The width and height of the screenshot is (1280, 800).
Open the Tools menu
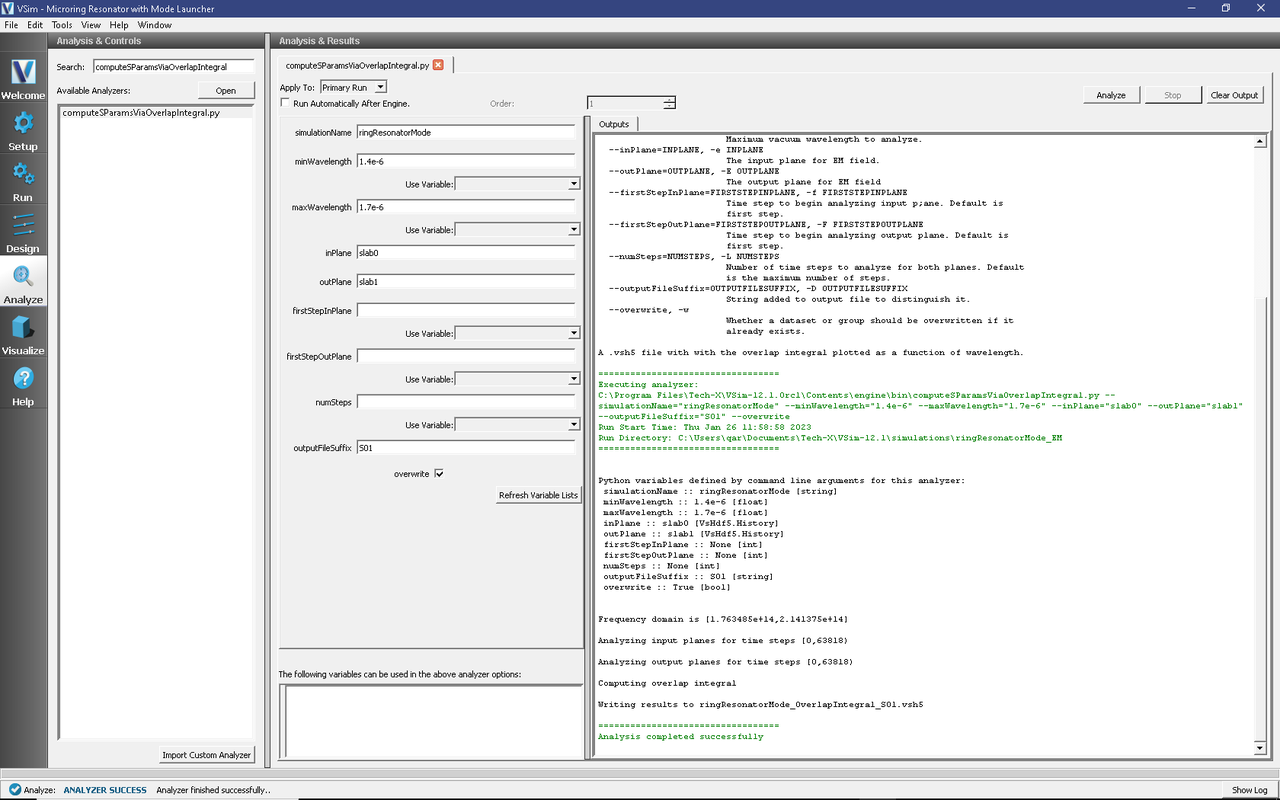pyautogui.click(x=62, y=24)
